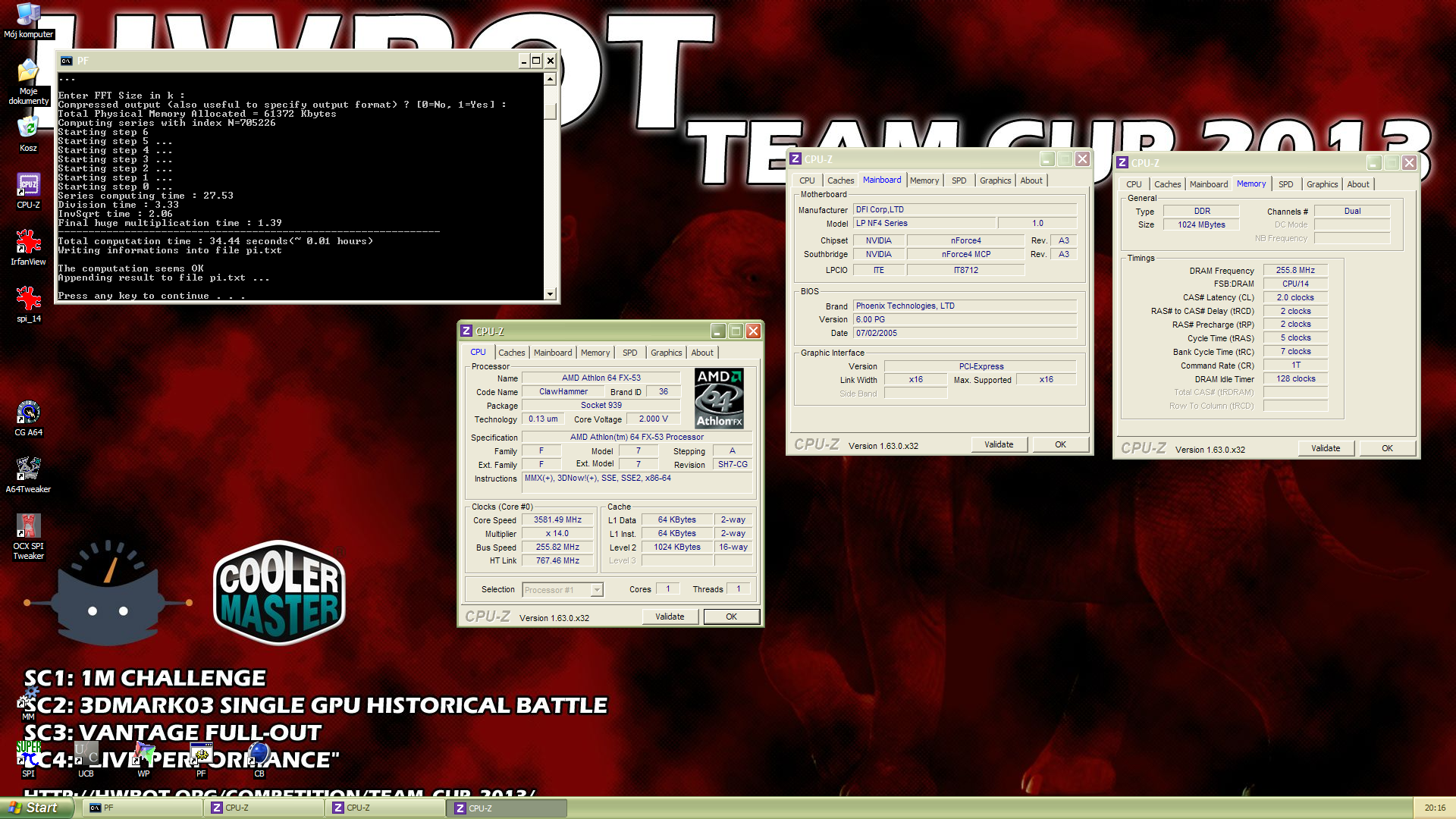Switch to CPU tab in the Mainboard window

pyautogui.click(x=807, y=180)
